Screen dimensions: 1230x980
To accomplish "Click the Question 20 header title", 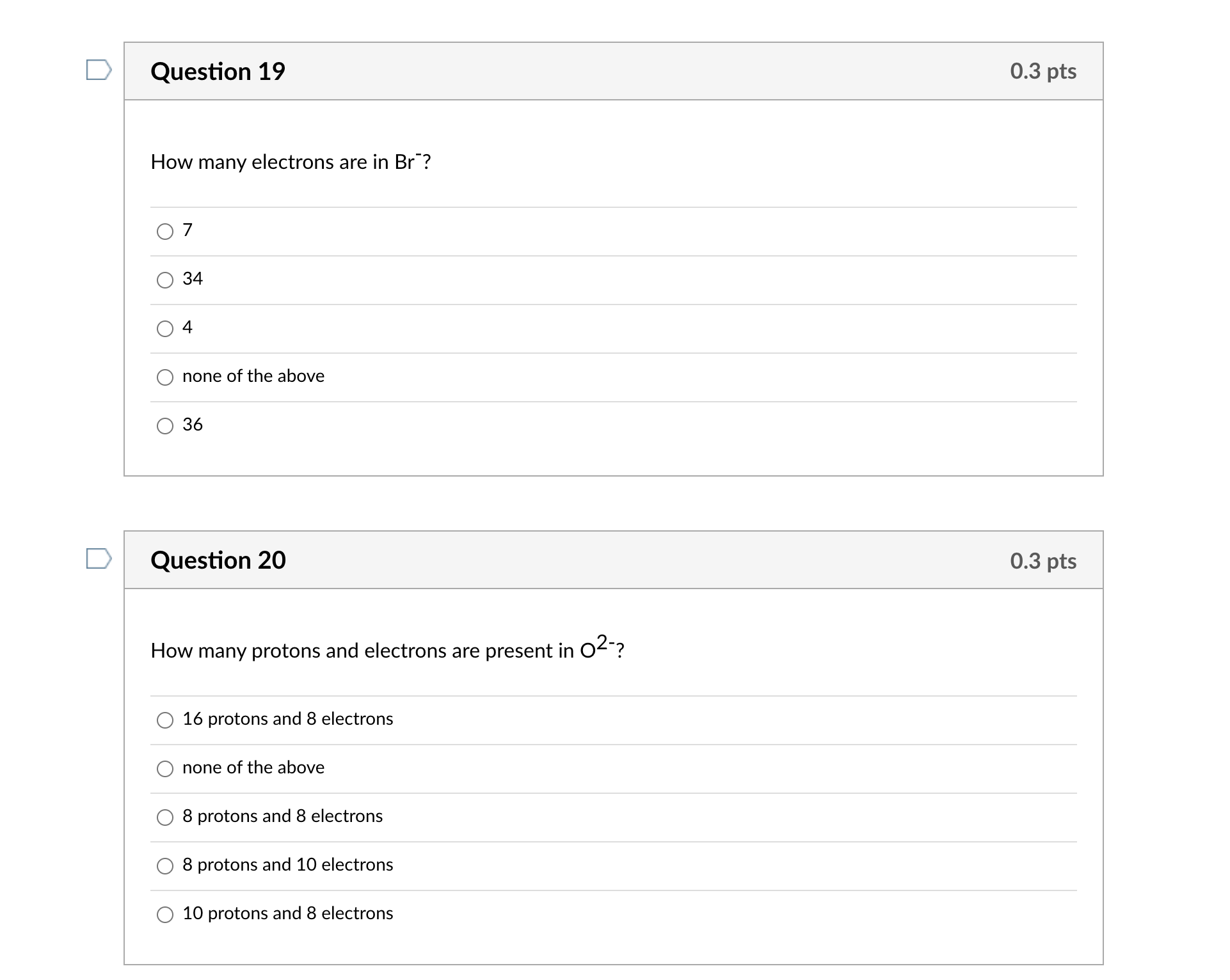I will [218, 560].
